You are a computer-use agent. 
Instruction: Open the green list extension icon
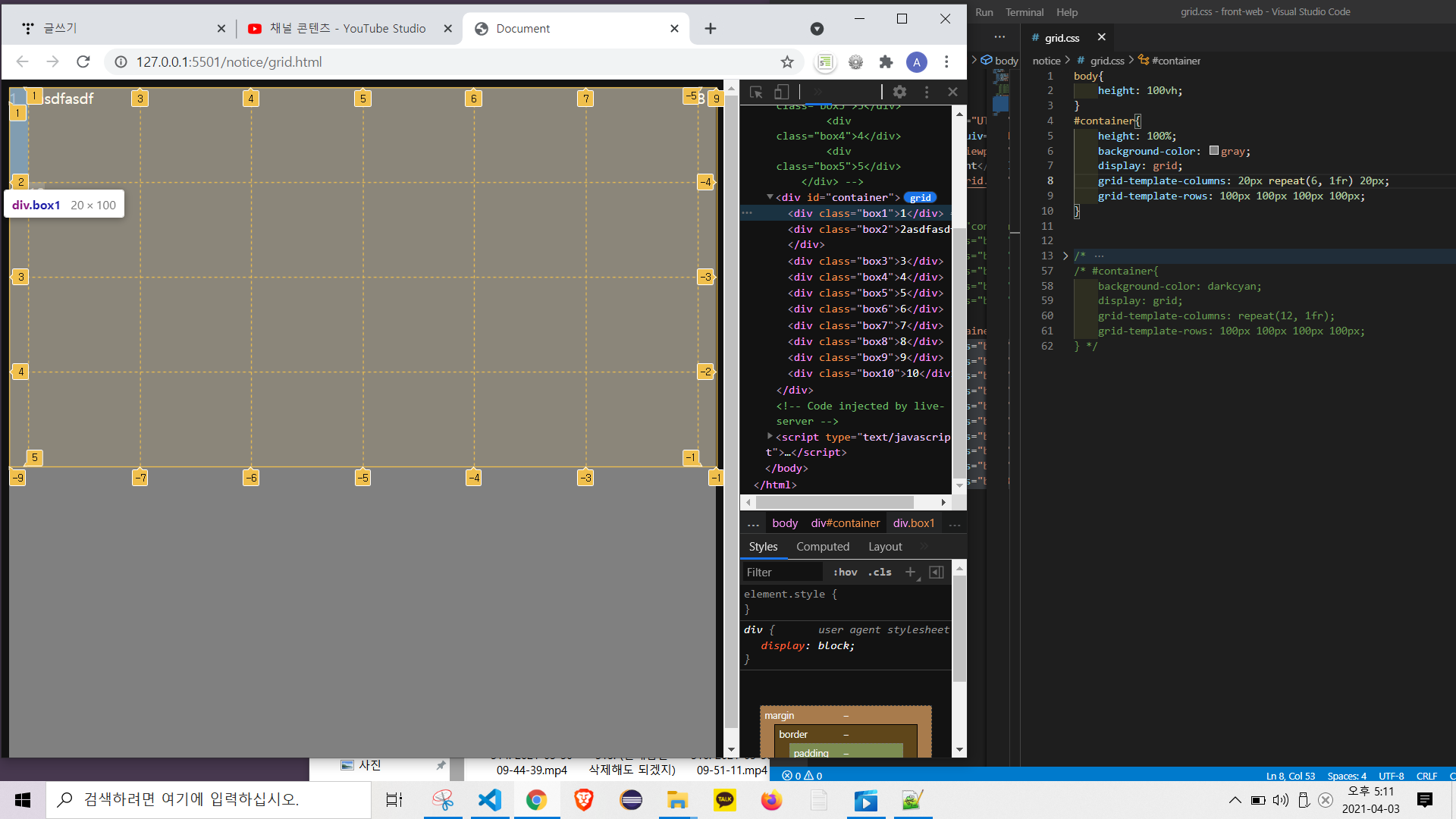point(825,62)
